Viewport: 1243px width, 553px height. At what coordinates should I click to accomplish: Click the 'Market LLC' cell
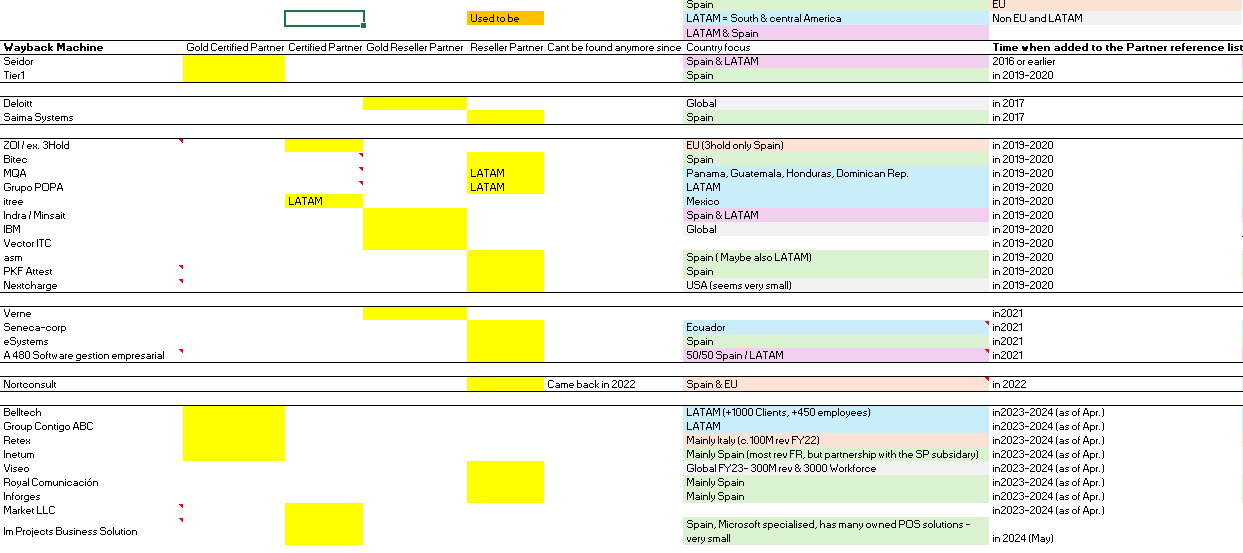(92, 510)
